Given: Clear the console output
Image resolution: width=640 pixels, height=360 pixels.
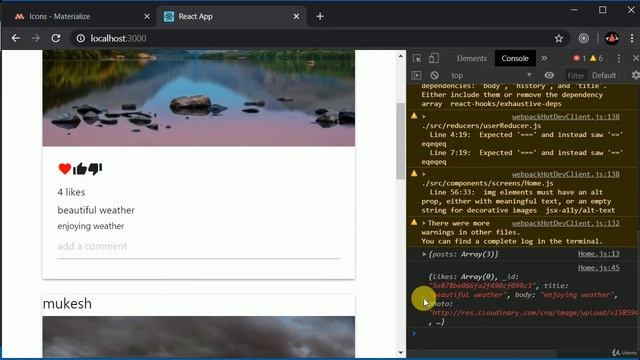Looking at the screenshot, I should pyautogui.click(x=434, y=76).
